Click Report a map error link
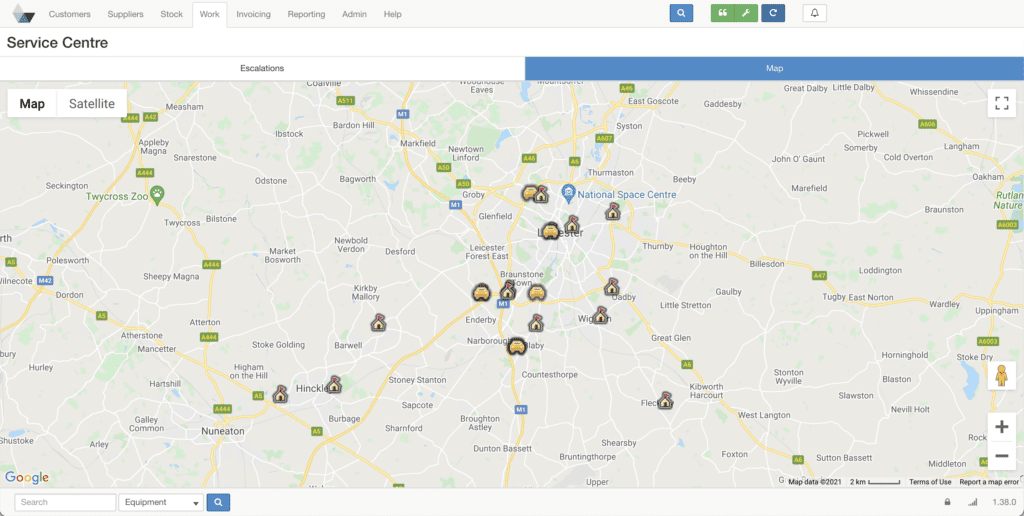Viewport: 1024px width, 516px height. coord(989,482)
